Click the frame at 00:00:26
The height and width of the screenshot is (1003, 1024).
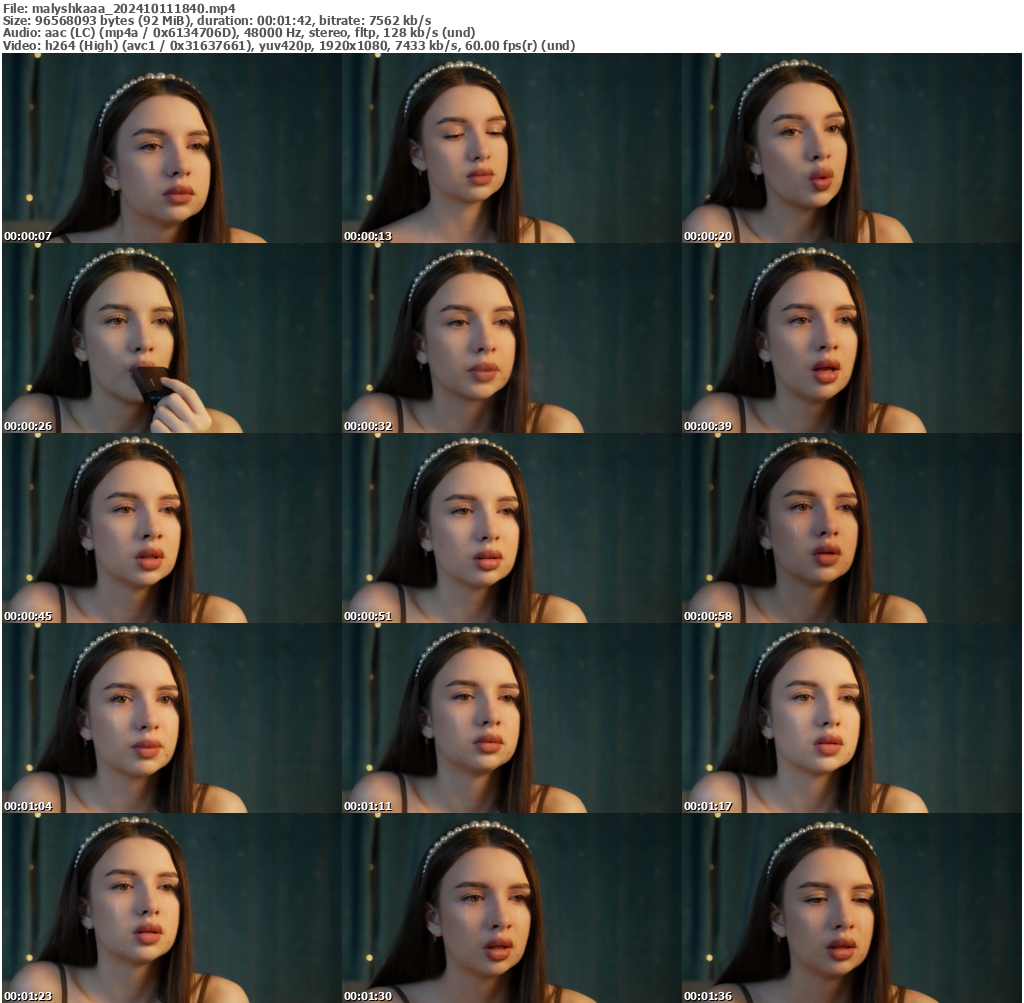coord(171,338)
